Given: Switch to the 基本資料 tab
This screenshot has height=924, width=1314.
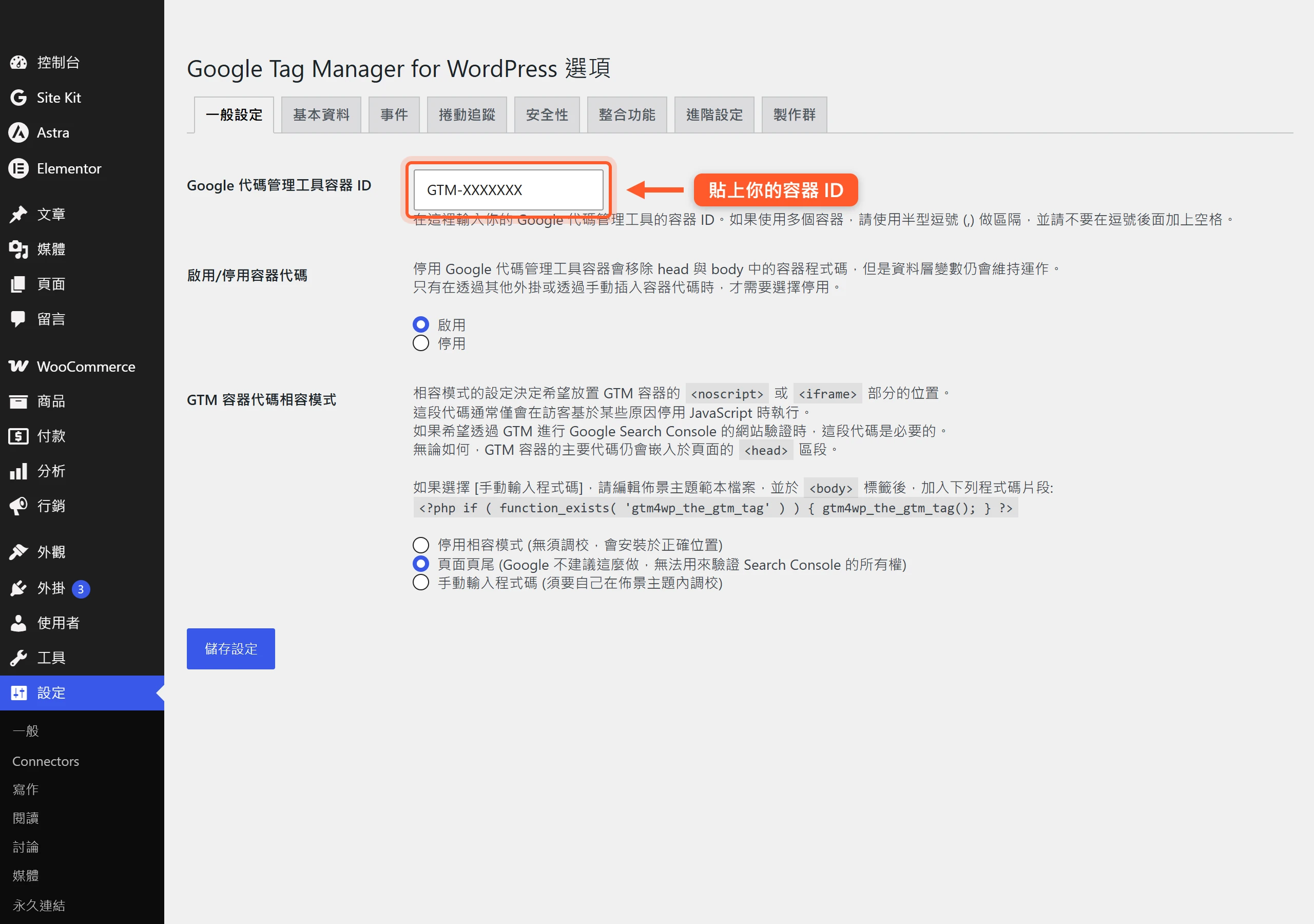Looking at the screenshot, I should coord(321,114).
